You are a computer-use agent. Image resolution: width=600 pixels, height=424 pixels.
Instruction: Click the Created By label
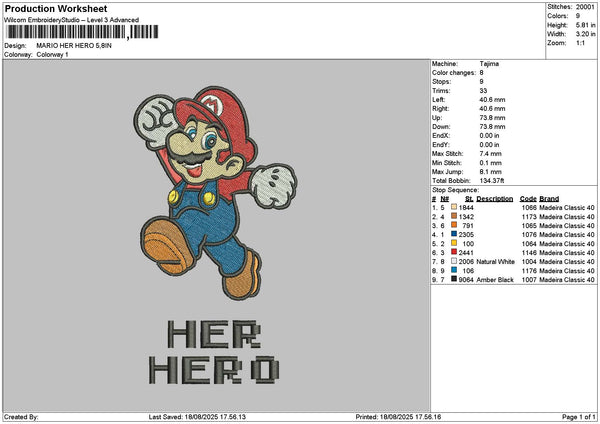pyautogui.click(x=21, y=417)
